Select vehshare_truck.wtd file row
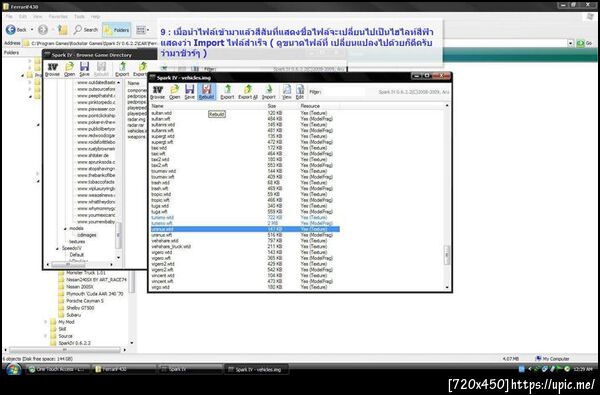The height and width of the screenshot is (395, 600). click(x=245, y=246)
